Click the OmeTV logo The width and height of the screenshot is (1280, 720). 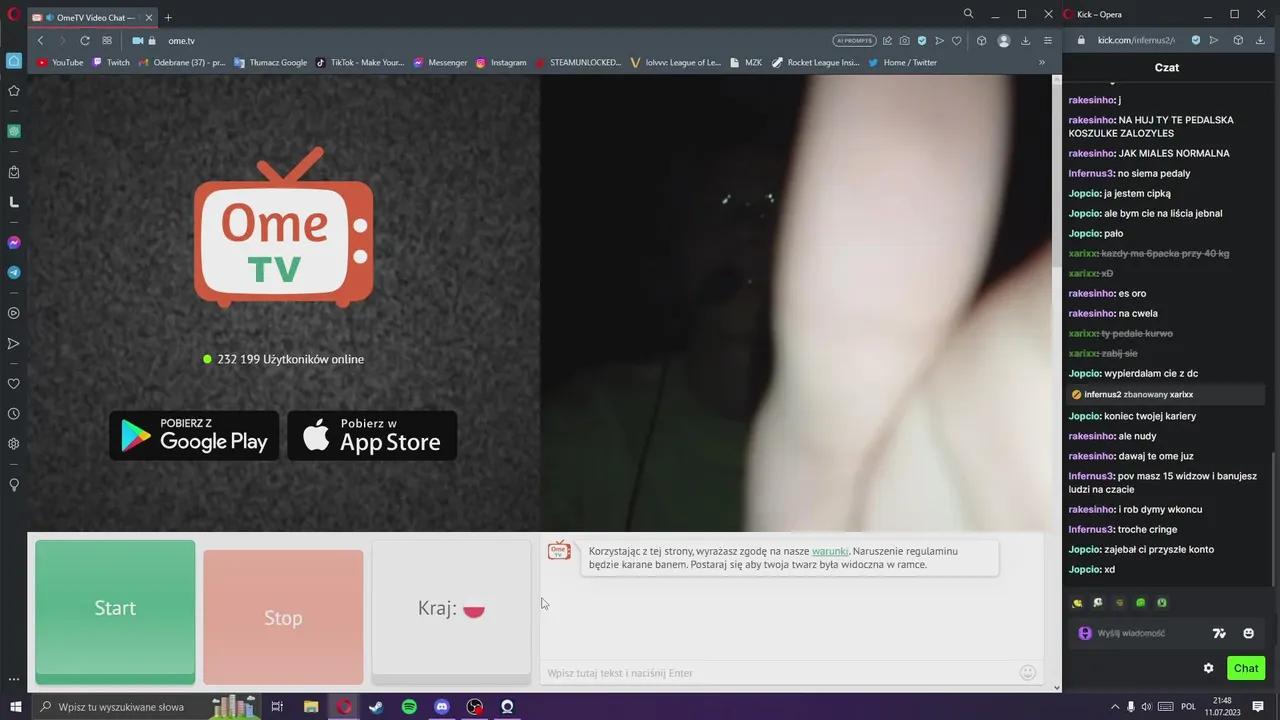click(284, 227)
